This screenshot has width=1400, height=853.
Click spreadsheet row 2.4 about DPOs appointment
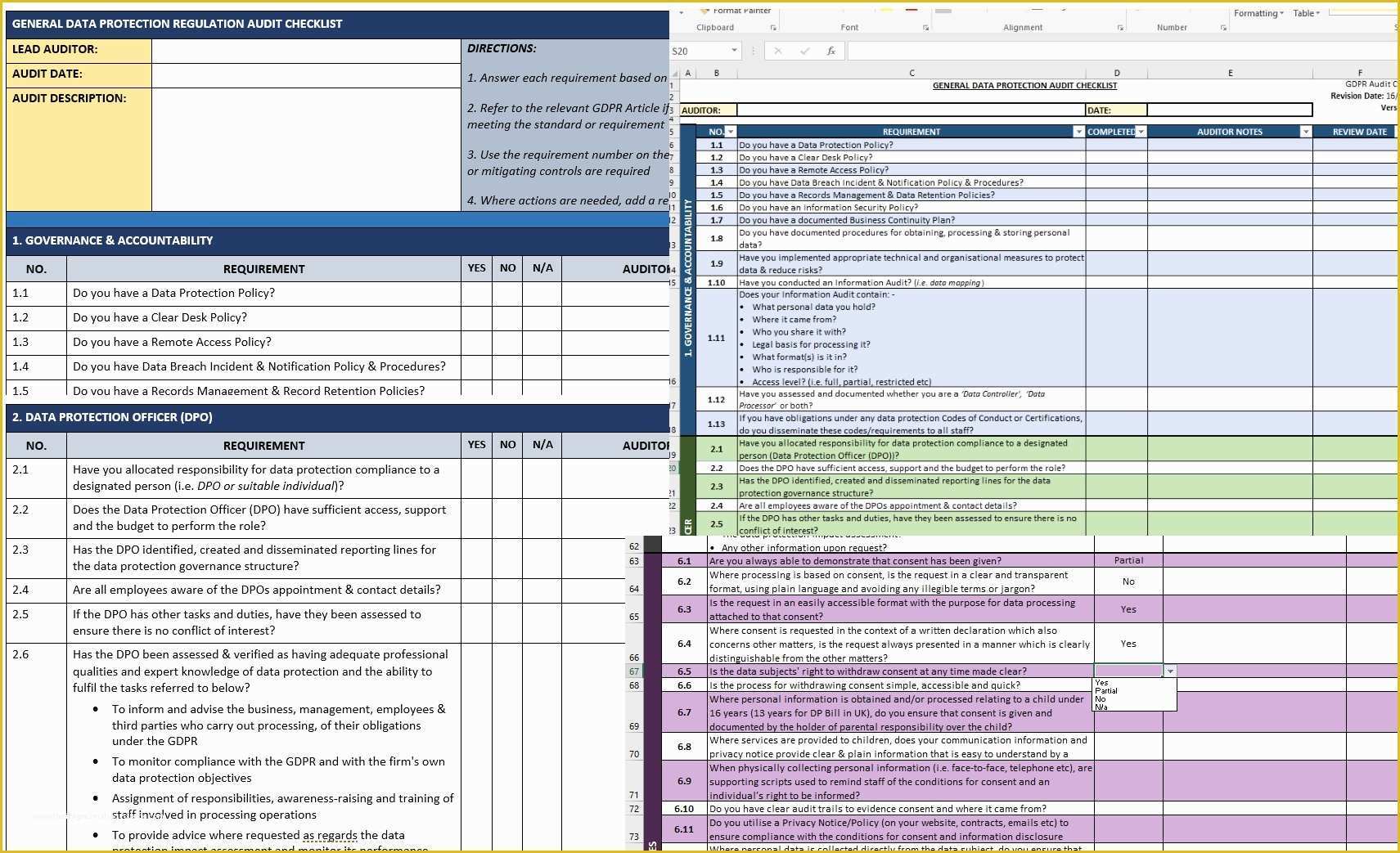tap(912, 505)
